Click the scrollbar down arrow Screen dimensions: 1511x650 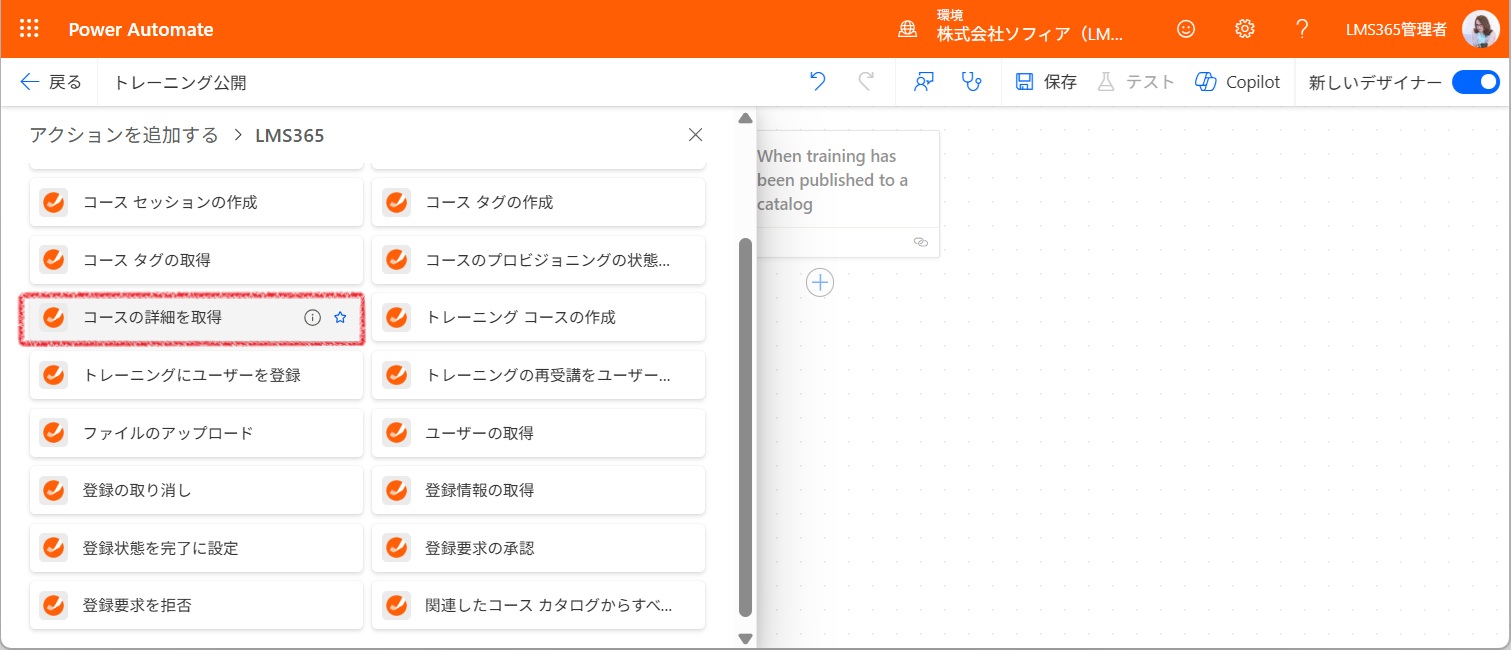[745, 638]
